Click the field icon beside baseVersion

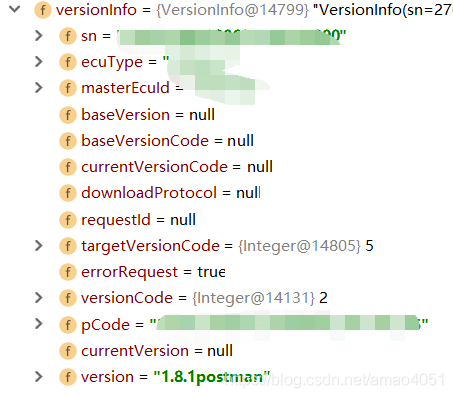coord(68,115)
